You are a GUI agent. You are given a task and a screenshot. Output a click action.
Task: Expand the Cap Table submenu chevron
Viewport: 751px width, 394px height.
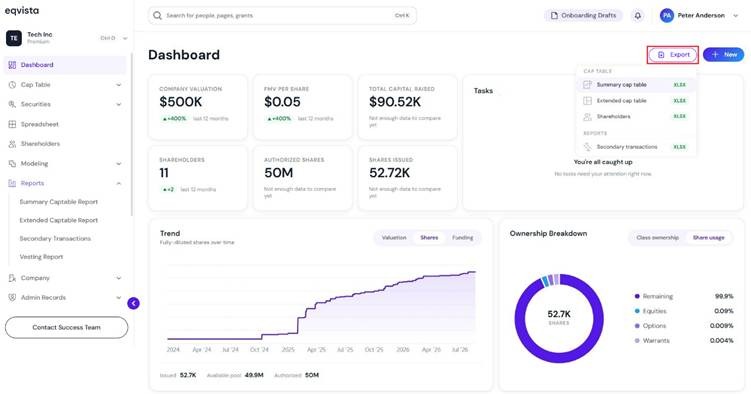tap(118, 85)
